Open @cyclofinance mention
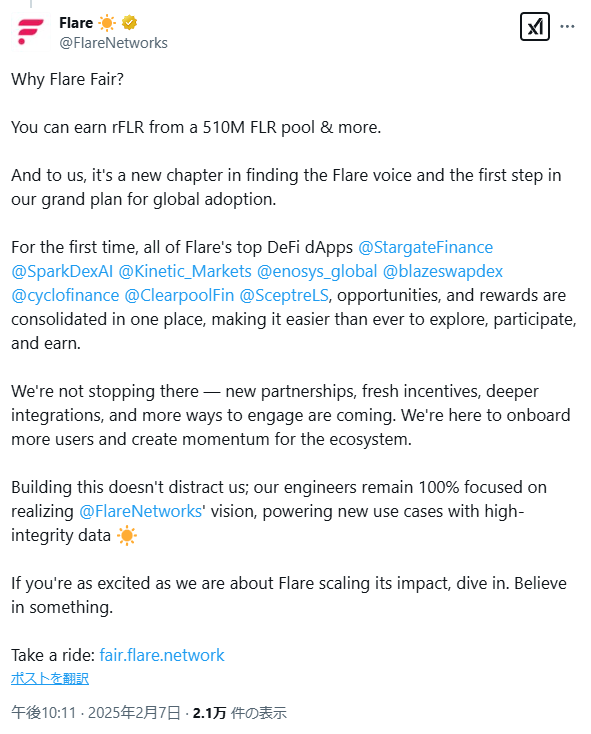The width and height of the screenshot is (591, 734). [65, 295]
